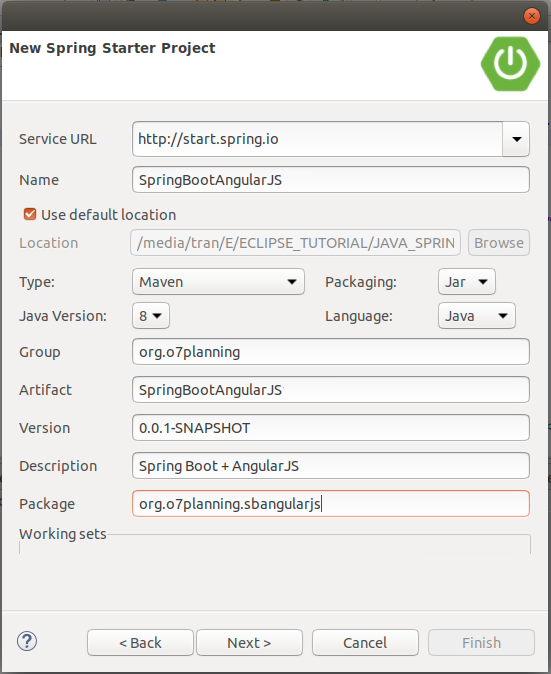Click the Cancel button
Screen dimensions: 551x674
[x=365, y=643]
